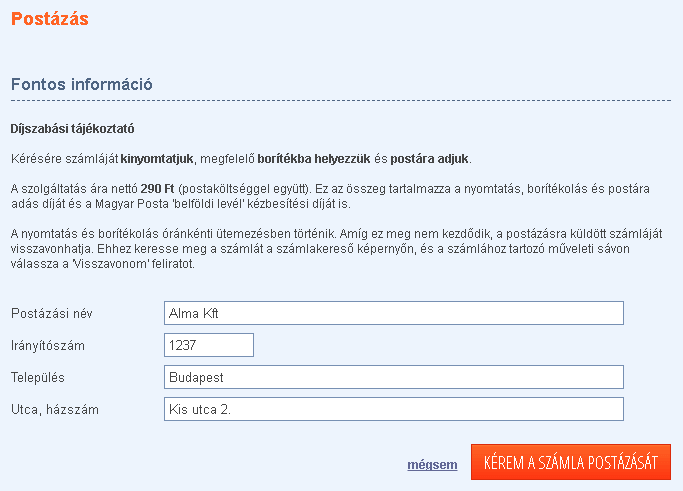Screen dimensions: 683x491
Task: Click the Fontos információ section heading
Action: [x=82, y=84]
